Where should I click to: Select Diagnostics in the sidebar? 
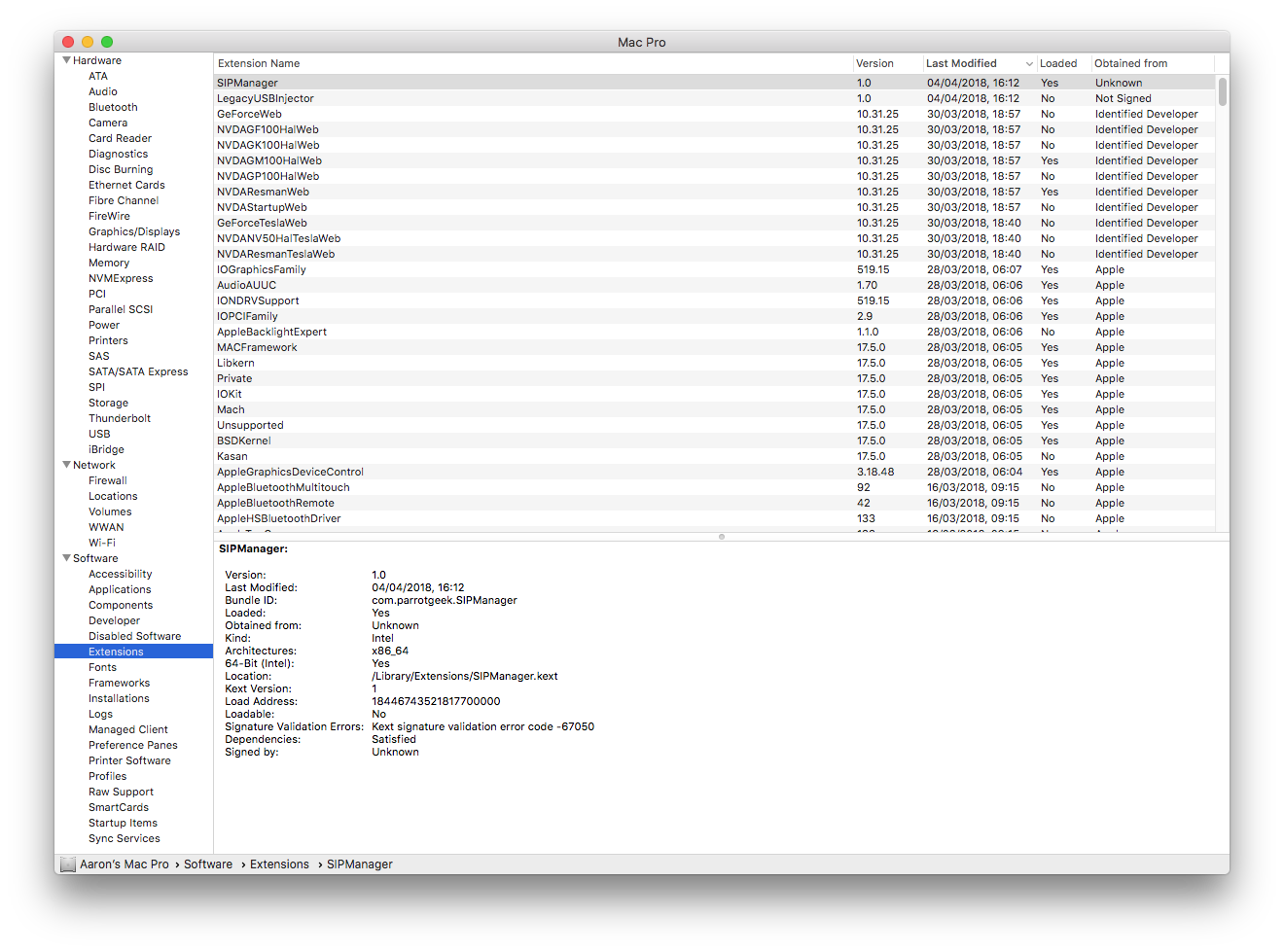coord(119,154)
